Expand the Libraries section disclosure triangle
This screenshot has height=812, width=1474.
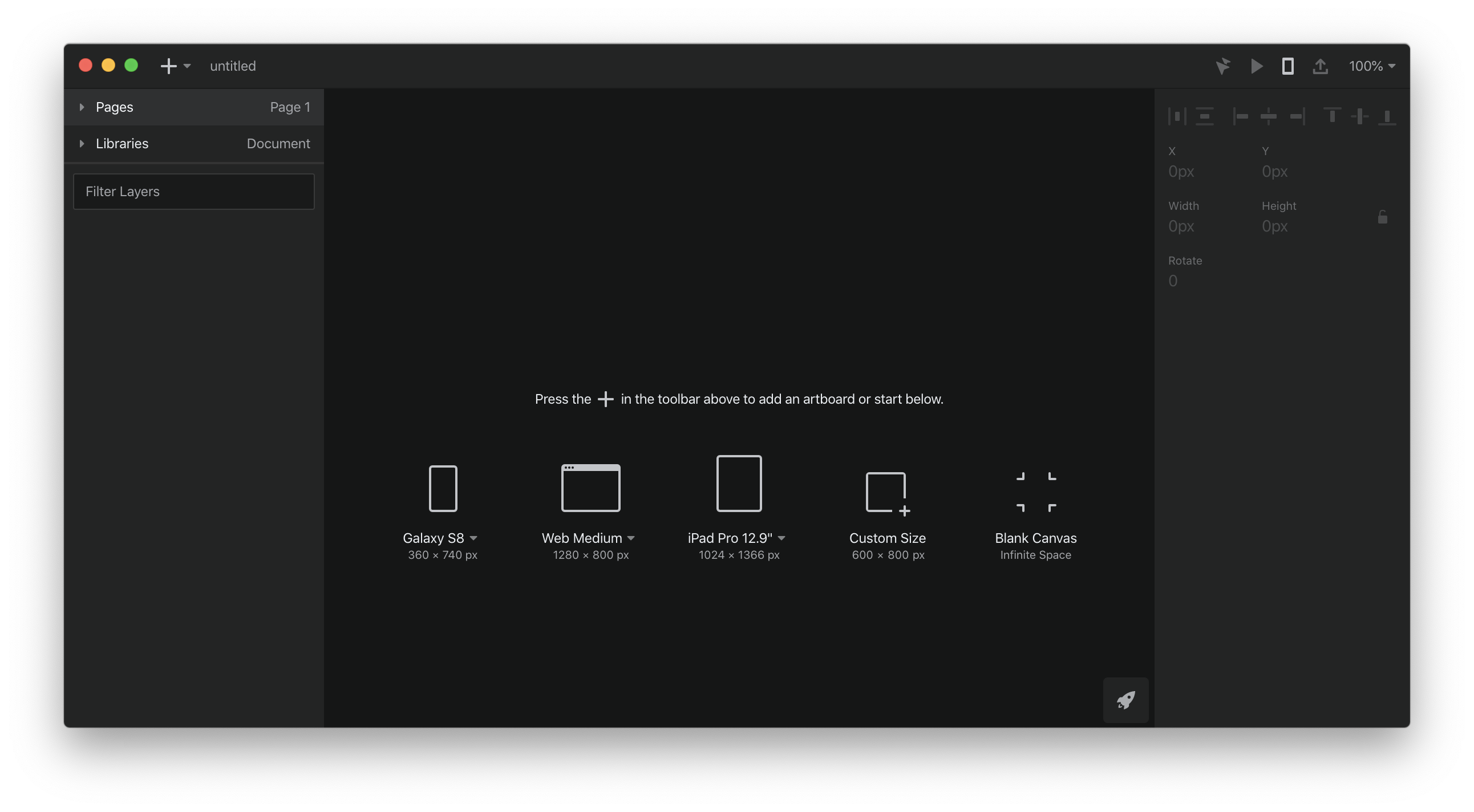click(x=81, y=144)
